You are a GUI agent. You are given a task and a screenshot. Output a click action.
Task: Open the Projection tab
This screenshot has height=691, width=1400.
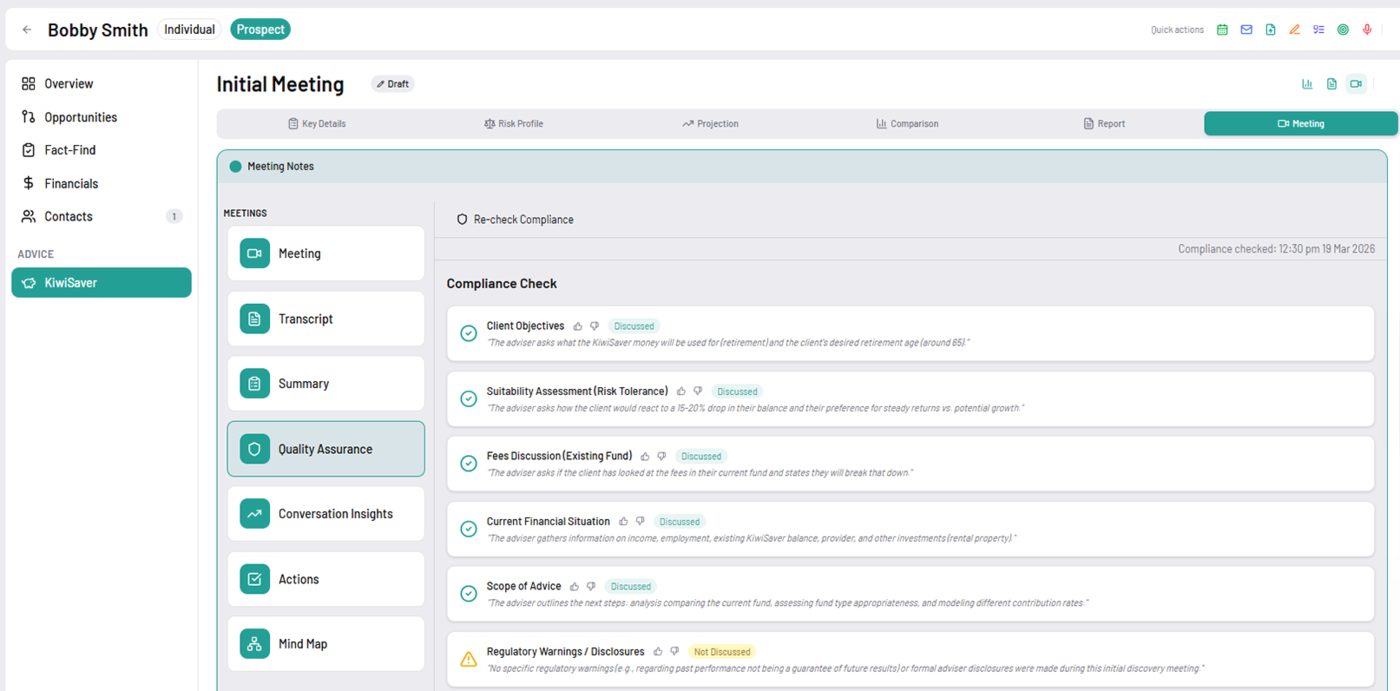click(711, 123)
